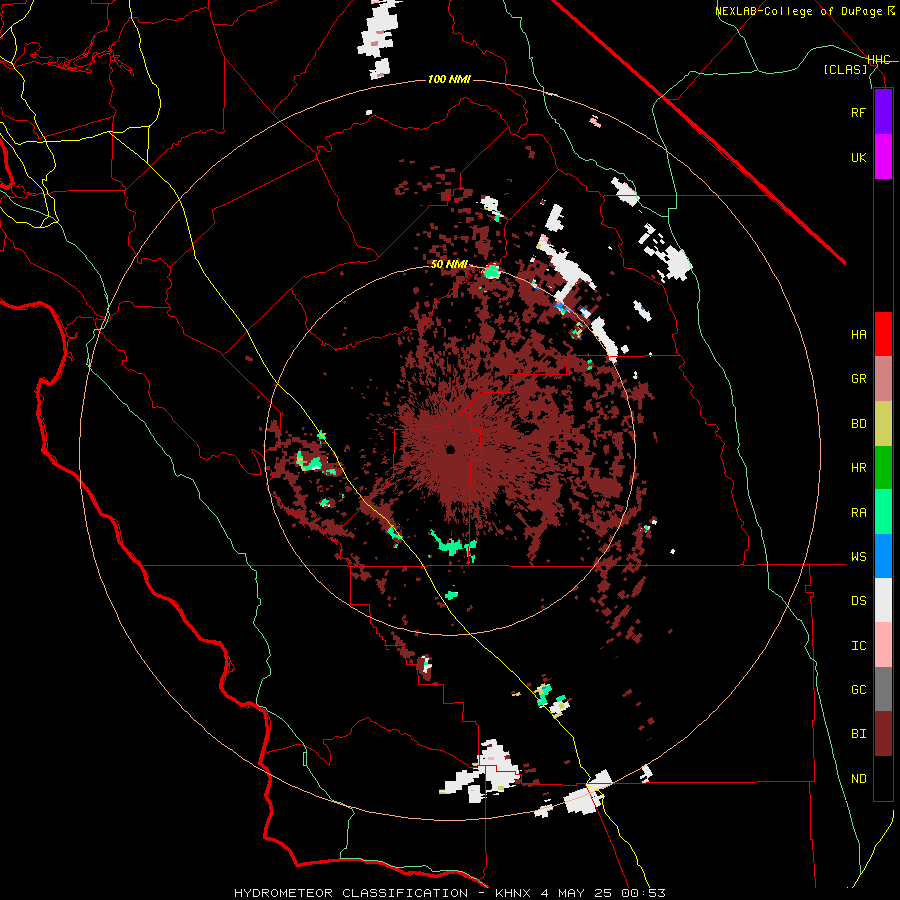The height and width of the screenshot is (900, 900).
Task: Click the DS legend label
Action: 858,601
